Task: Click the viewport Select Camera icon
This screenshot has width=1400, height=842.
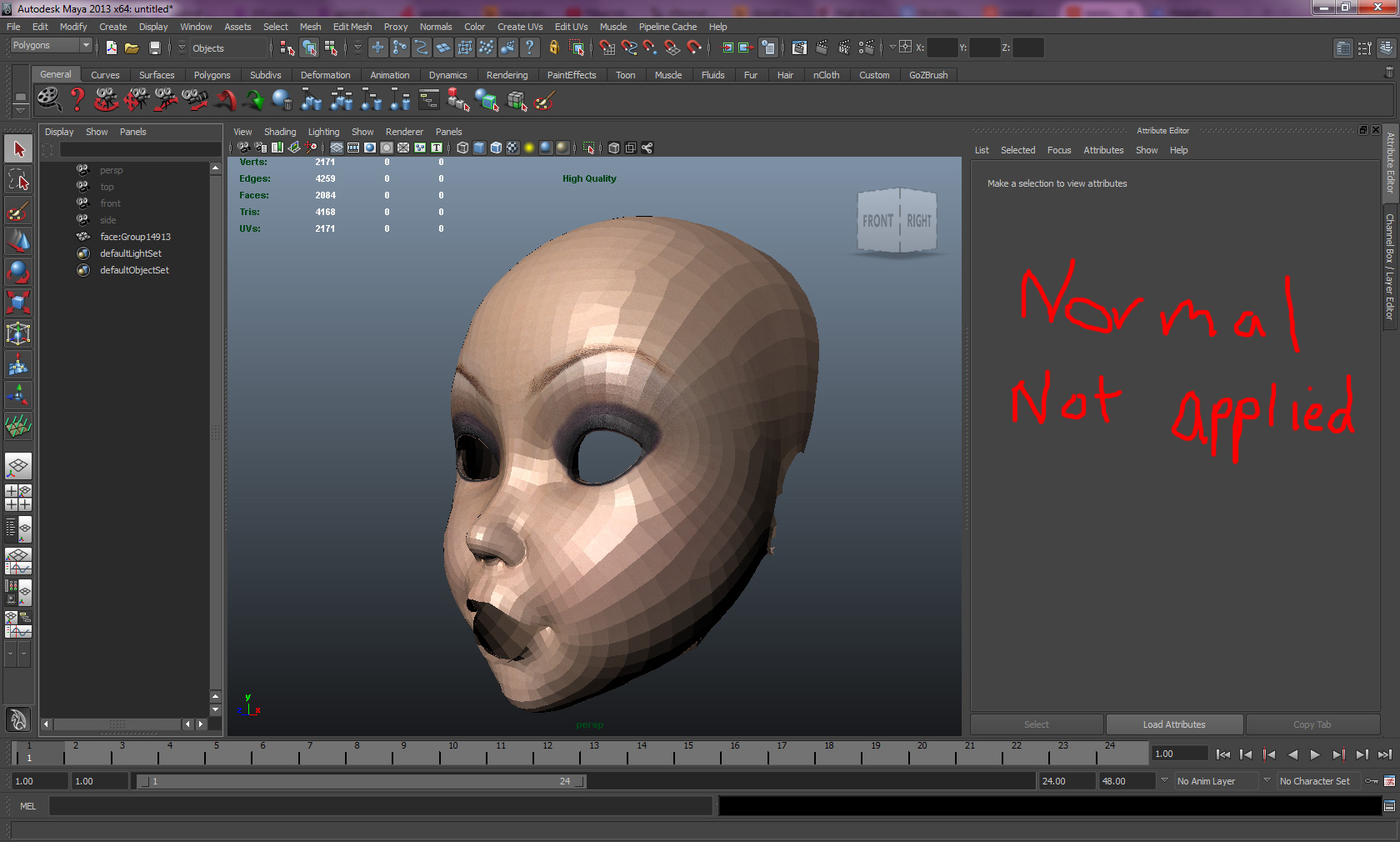Action: [243, 148]
